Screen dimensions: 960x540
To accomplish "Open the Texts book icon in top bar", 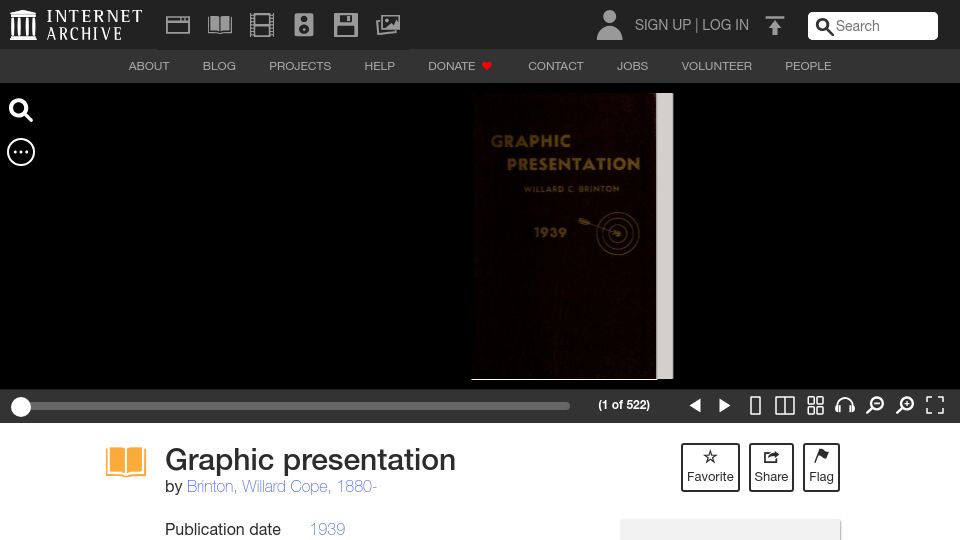I will [220, 25].
